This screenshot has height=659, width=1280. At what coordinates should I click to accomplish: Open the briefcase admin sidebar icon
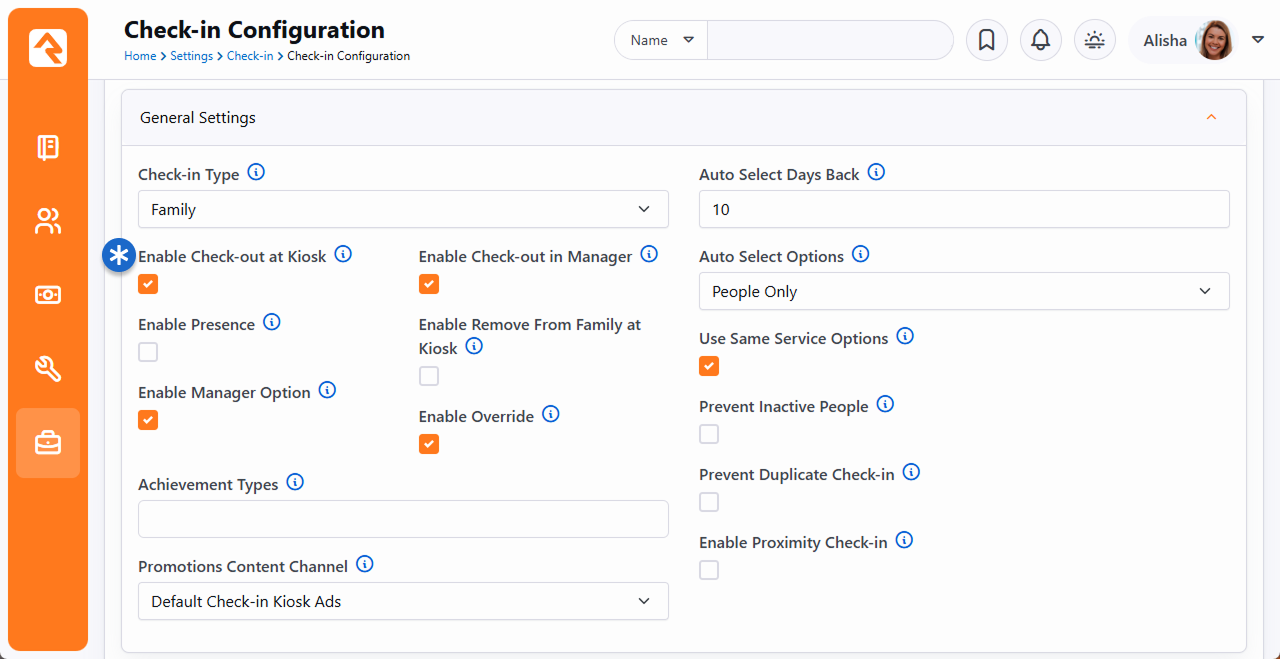[48, 443]
